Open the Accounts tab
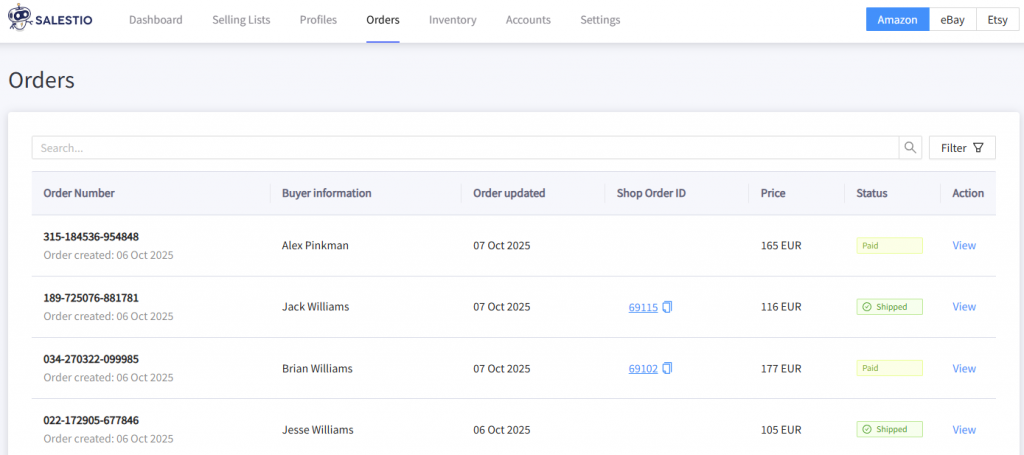The image size is (1024, 455). coord(528,20)
